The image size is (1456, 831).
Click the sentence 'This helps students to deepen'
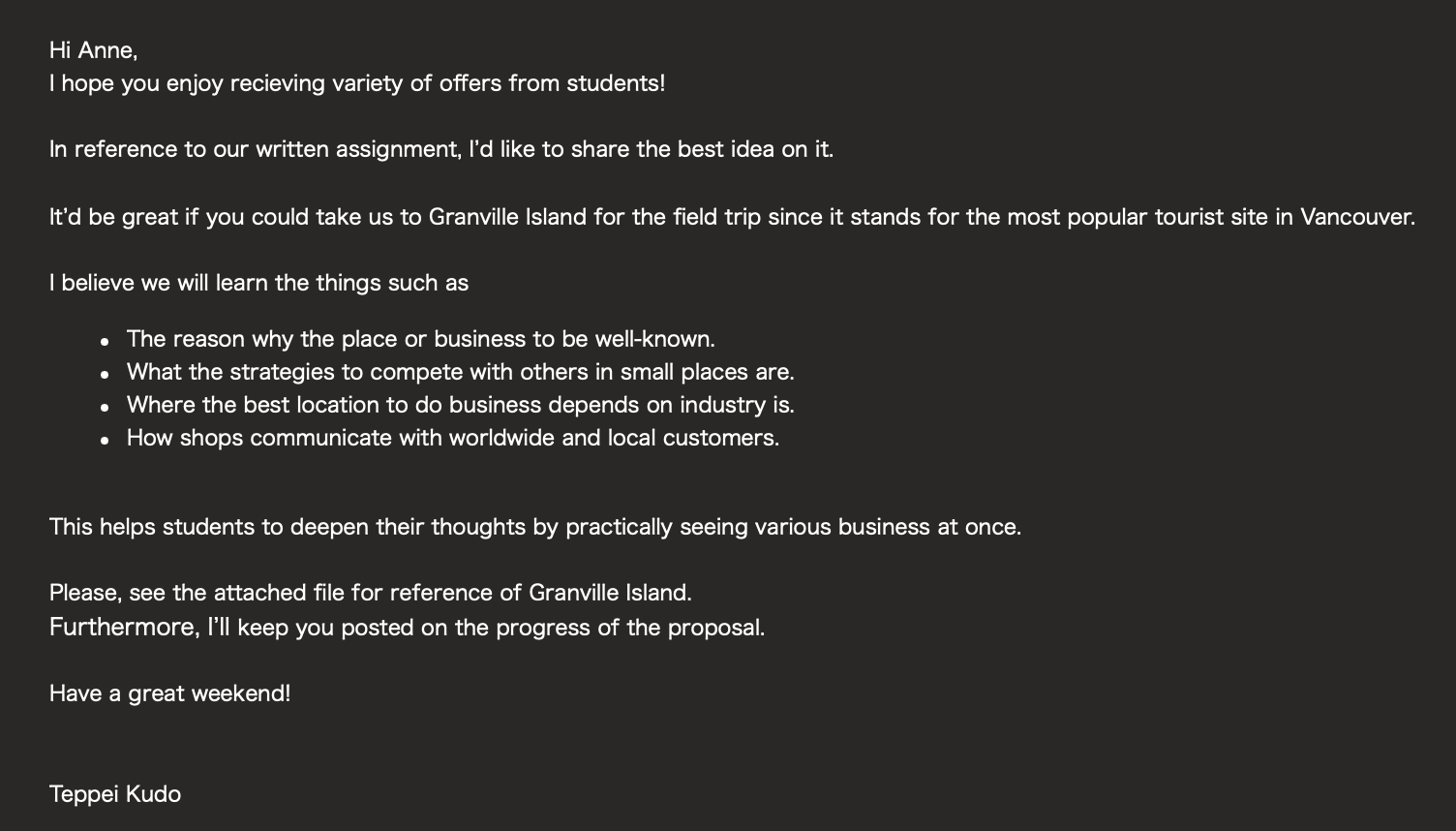534,527
